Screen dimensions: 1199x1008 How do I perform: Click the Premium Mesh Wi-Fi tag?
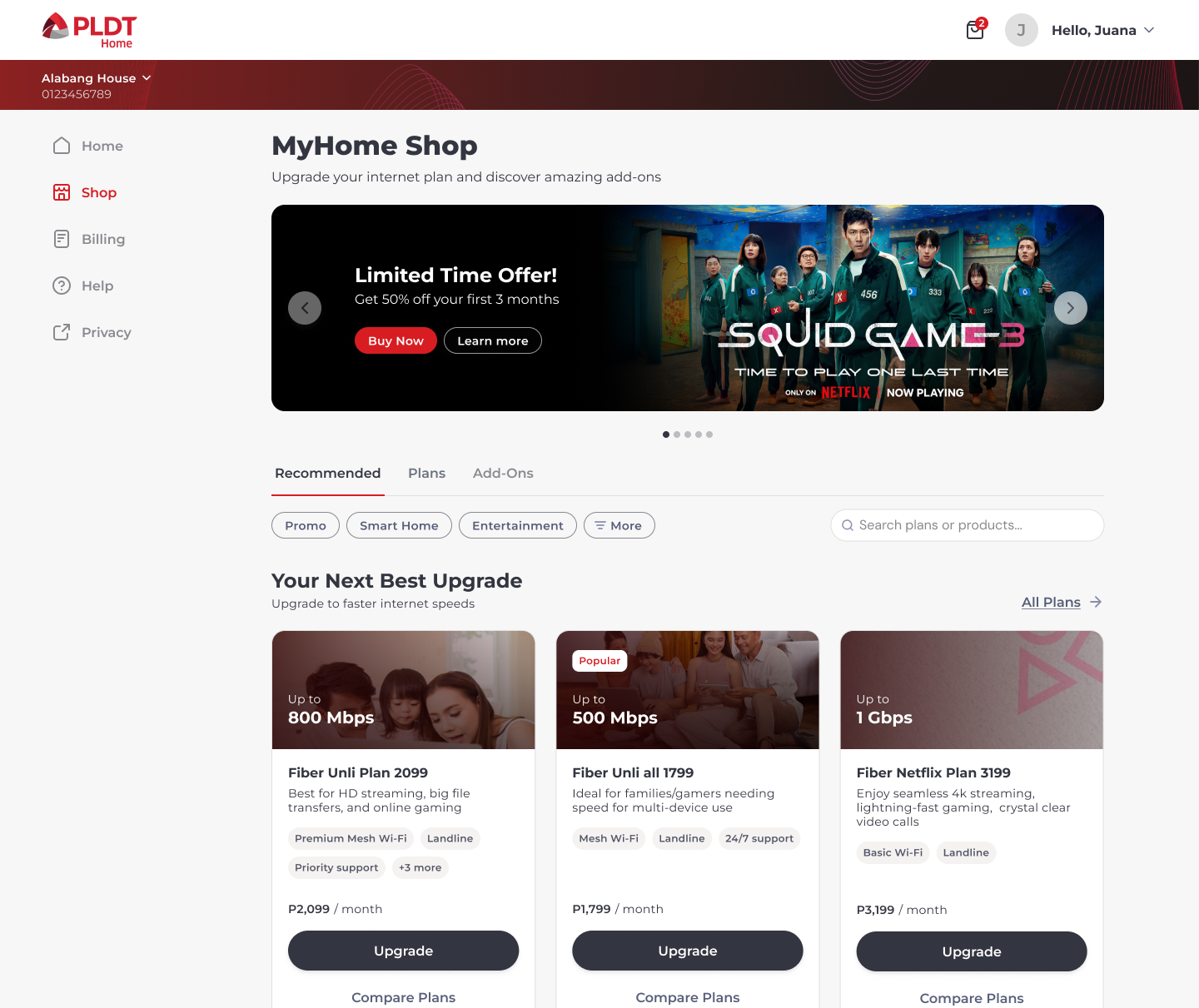351,838
